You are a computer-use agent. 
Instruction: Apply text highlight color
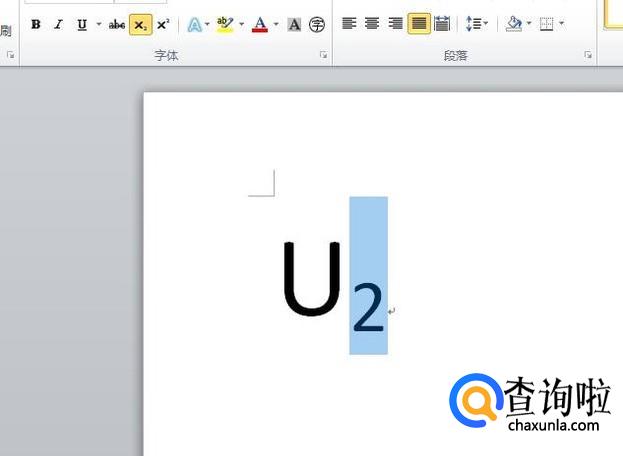(x=225, y=24)
